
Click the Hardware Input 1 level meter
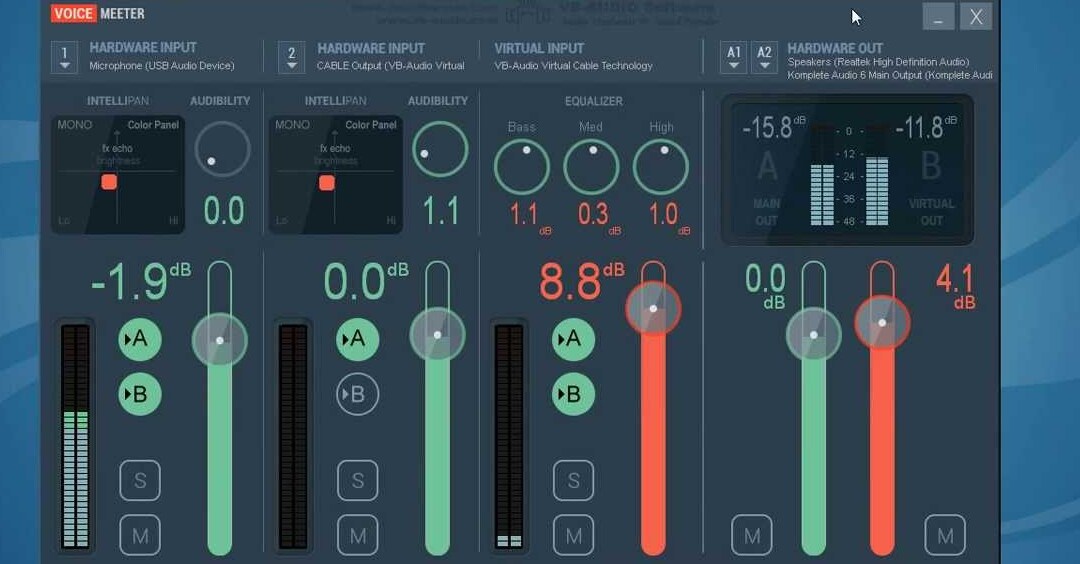75,436
